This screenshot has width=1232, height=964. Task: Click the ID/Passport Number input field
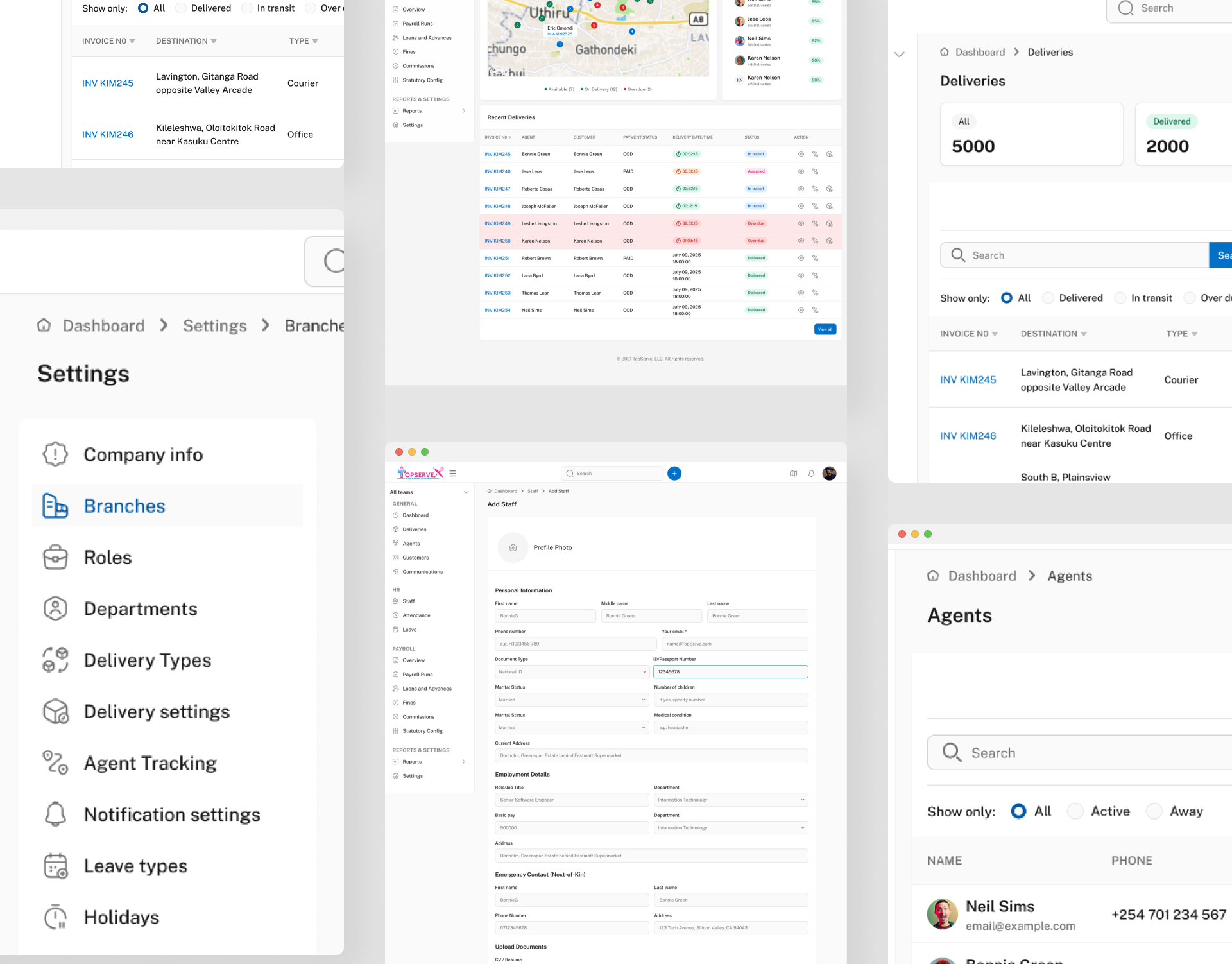[x=731, y=672]
